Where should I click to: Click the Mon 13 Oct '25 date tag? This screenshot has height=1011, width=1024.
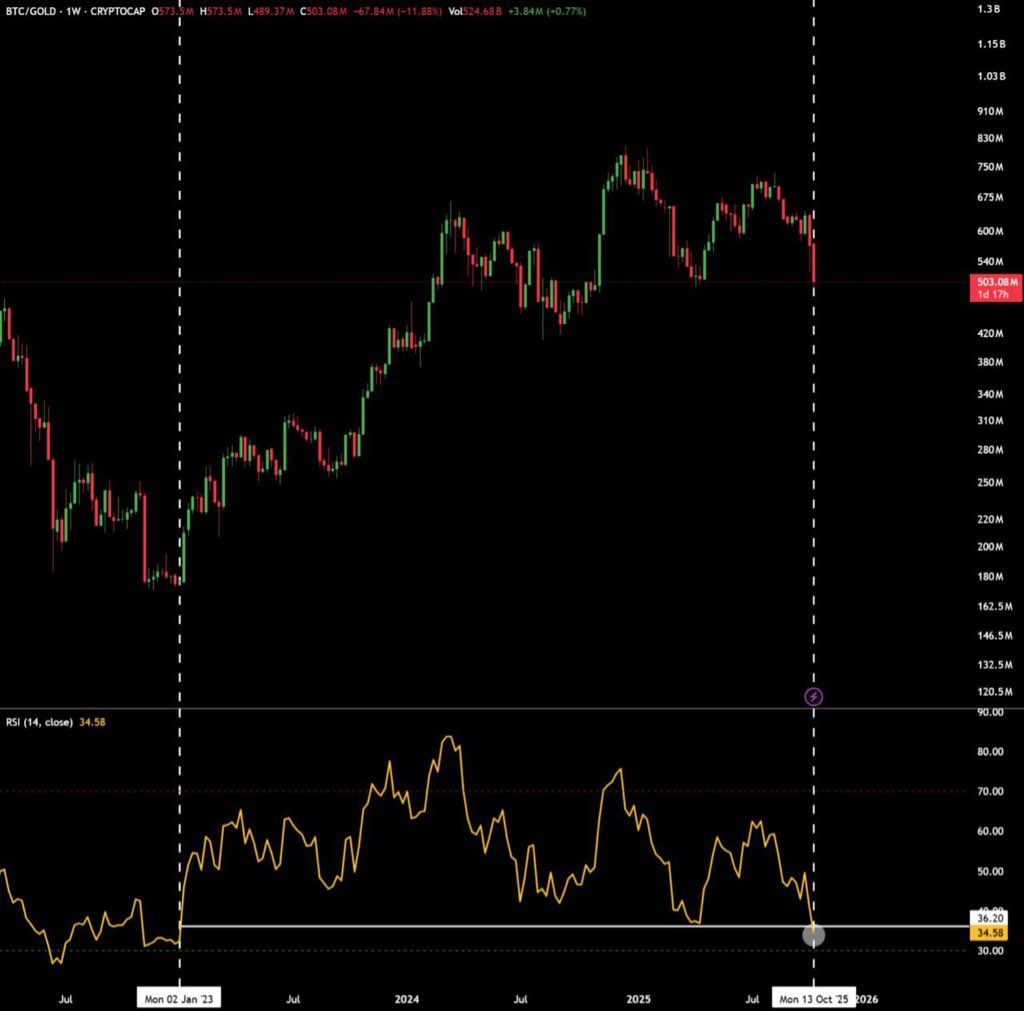[813, 997]
